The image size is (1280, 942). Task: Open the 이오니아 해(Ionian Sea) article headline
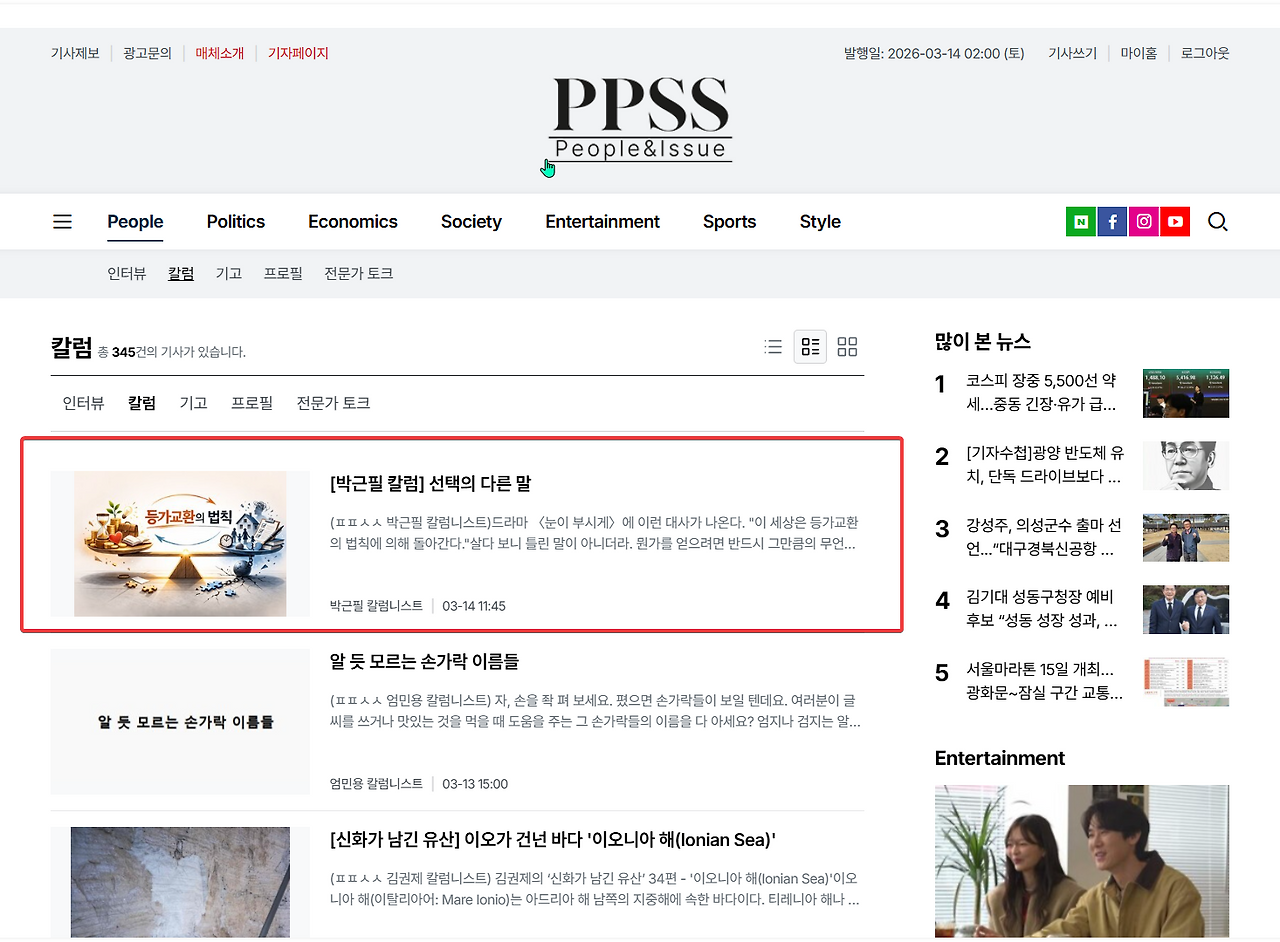tap(553, 839)
